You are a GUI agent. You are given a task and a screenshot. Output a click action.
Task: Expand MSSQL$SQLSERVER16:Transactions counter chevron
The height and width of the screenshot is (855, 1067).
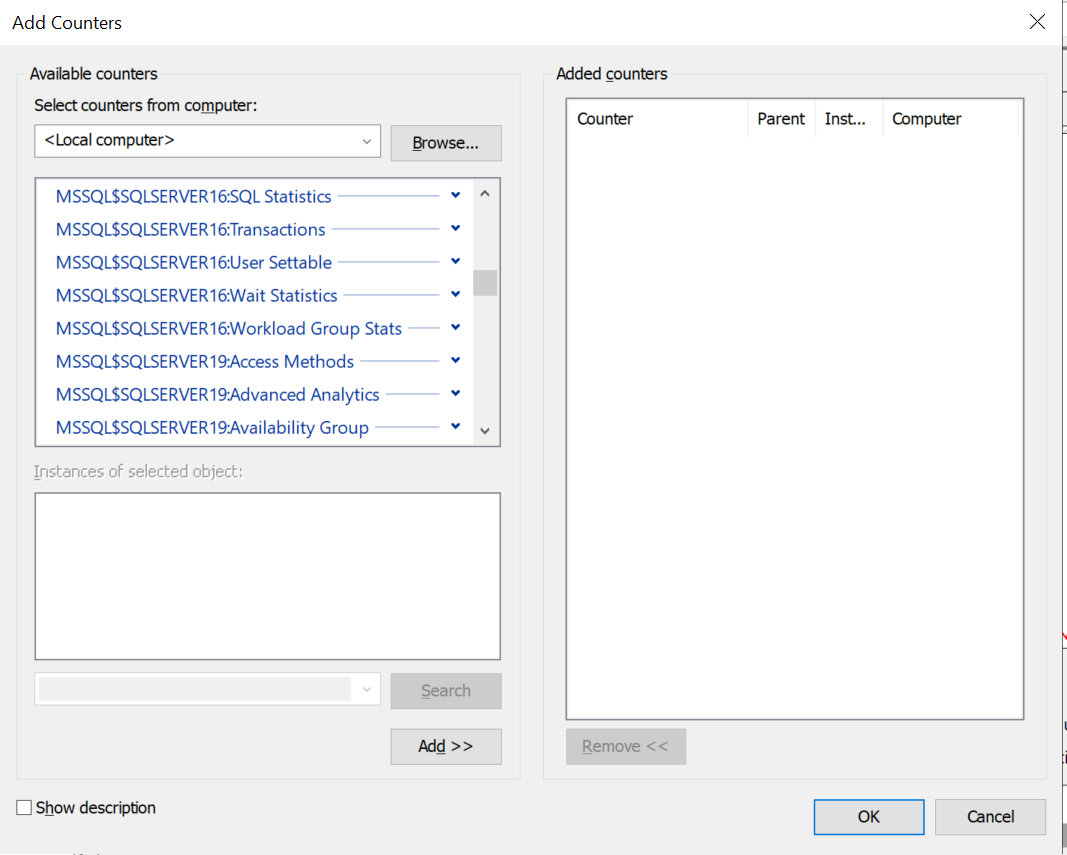[455, 228]
